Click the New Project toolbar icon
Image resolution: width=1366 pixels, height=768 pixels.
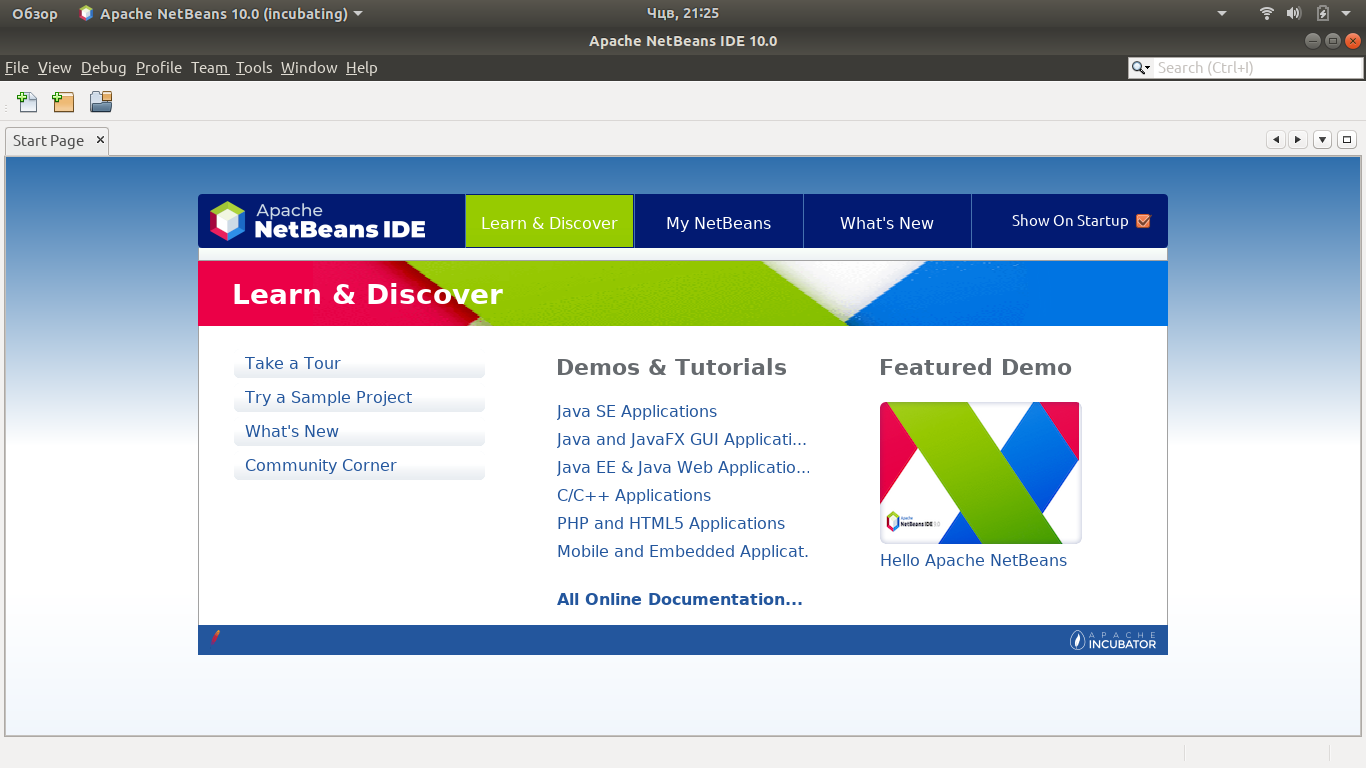(64, 101)
